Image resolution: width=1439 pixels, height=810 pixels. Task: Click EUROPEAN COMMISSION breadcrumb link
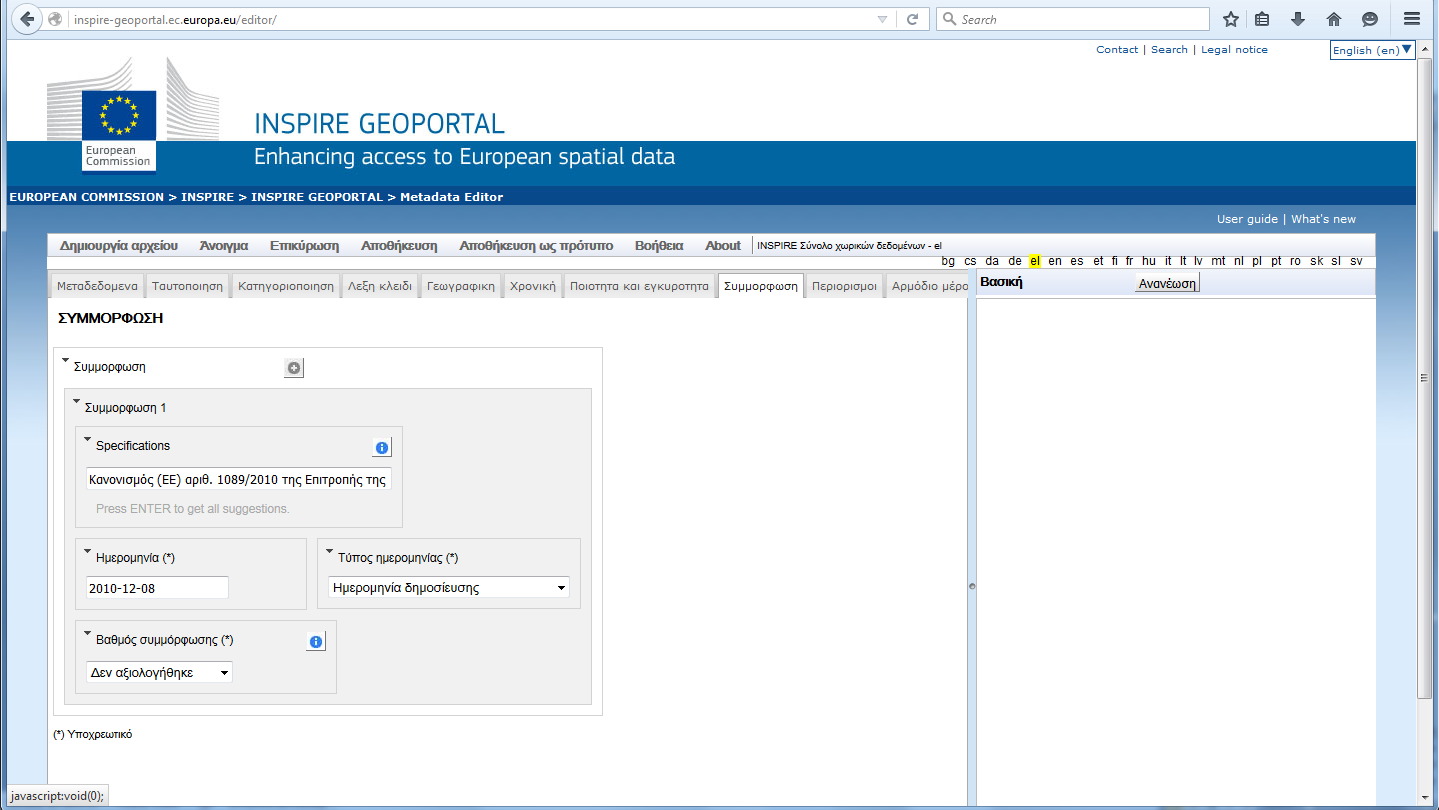pos(86,197)
